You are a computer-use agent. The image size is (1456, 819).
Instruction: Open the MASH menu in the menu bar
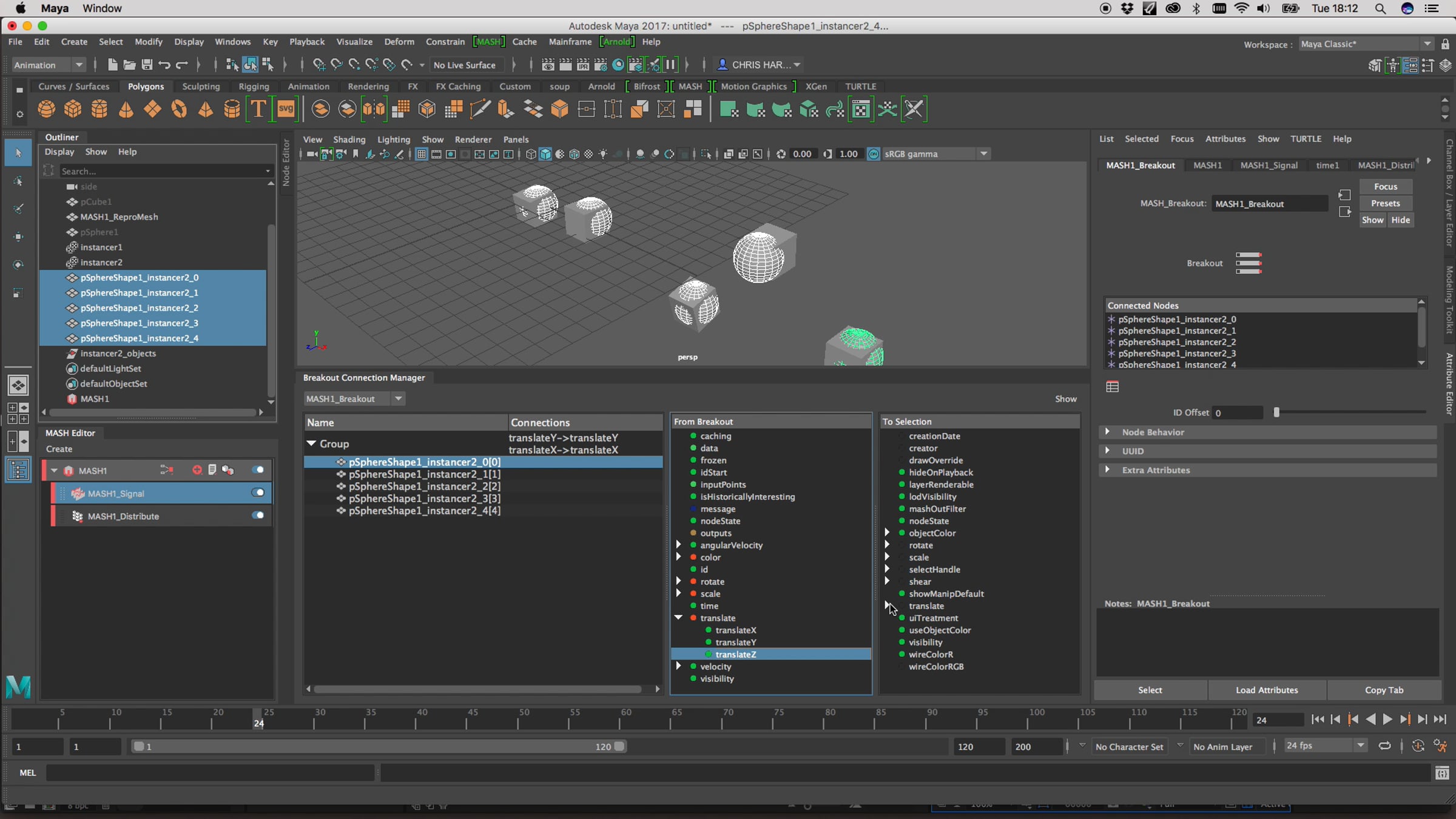[x=489, y=42]
